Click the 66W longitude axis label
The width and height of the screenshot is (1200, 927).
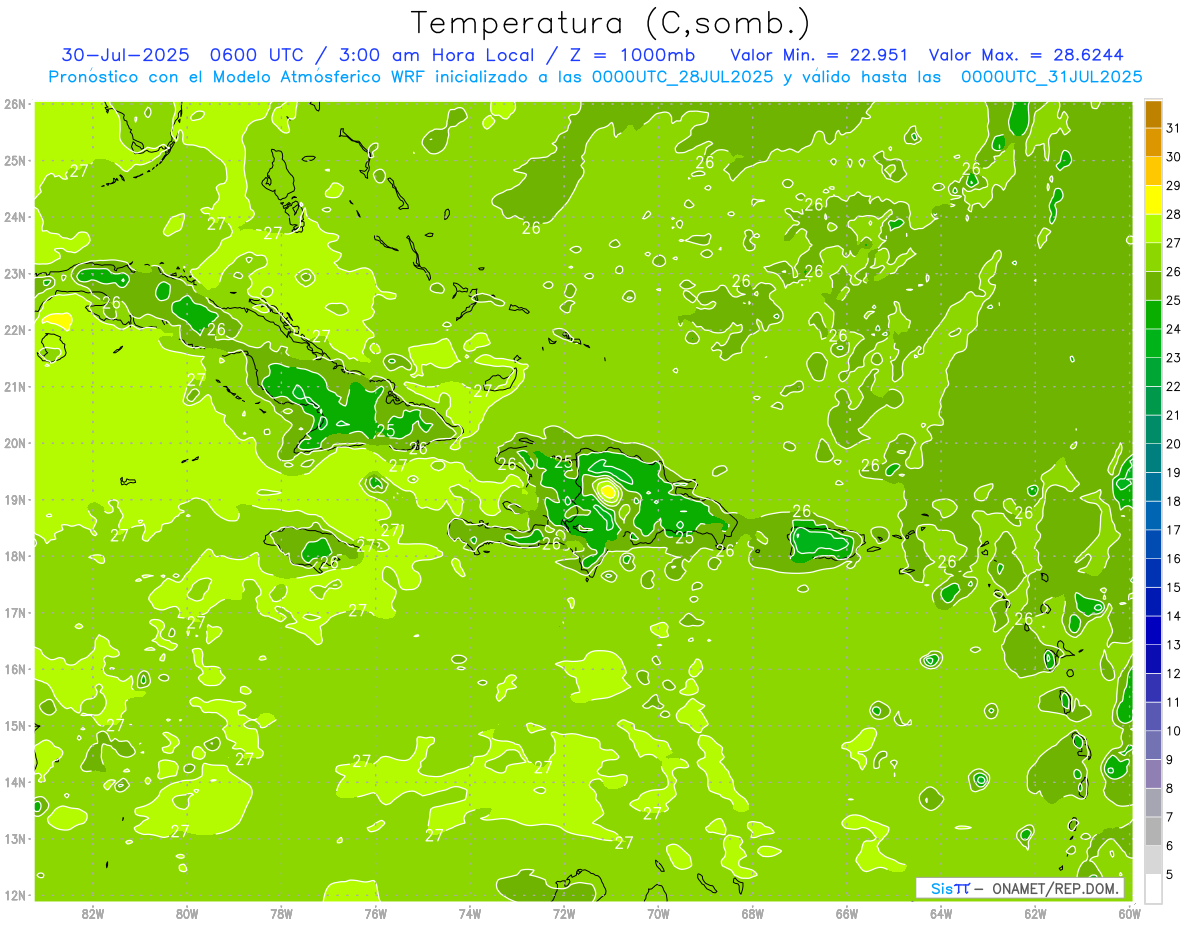847,913
